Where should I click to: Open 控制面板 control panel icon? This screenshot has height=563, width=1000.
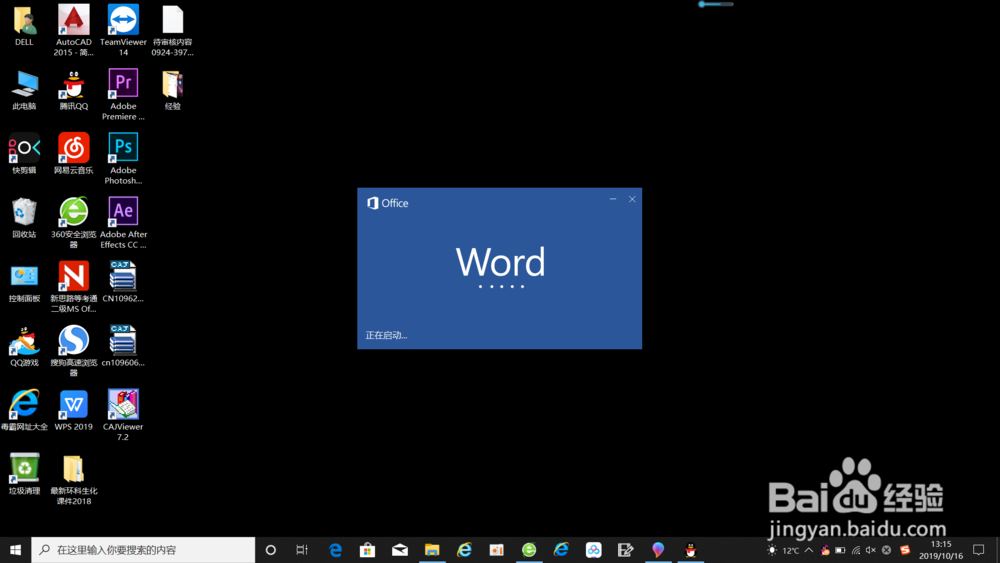point(24,282)
